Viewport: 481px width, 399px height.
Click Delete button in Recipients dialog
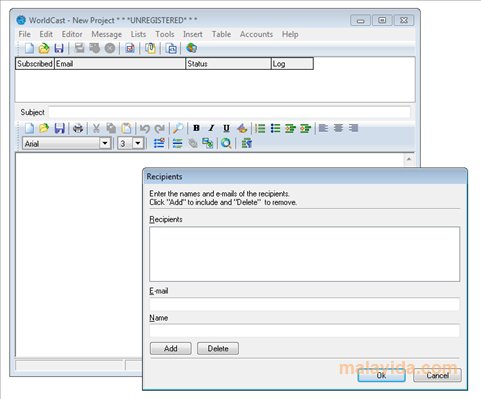[x=218, y=348]
